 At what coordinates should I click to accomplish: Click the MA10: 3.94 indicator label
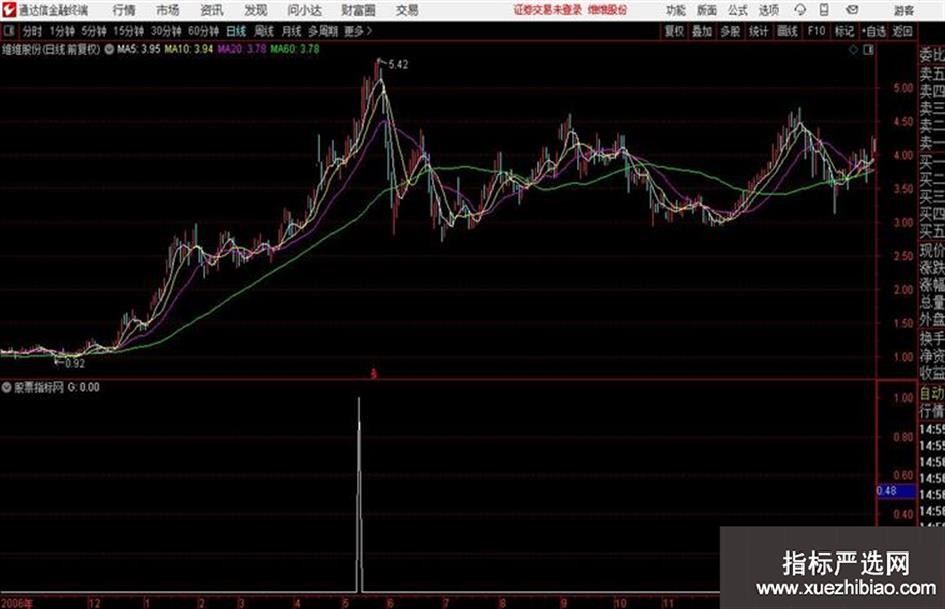pos(189,49)
